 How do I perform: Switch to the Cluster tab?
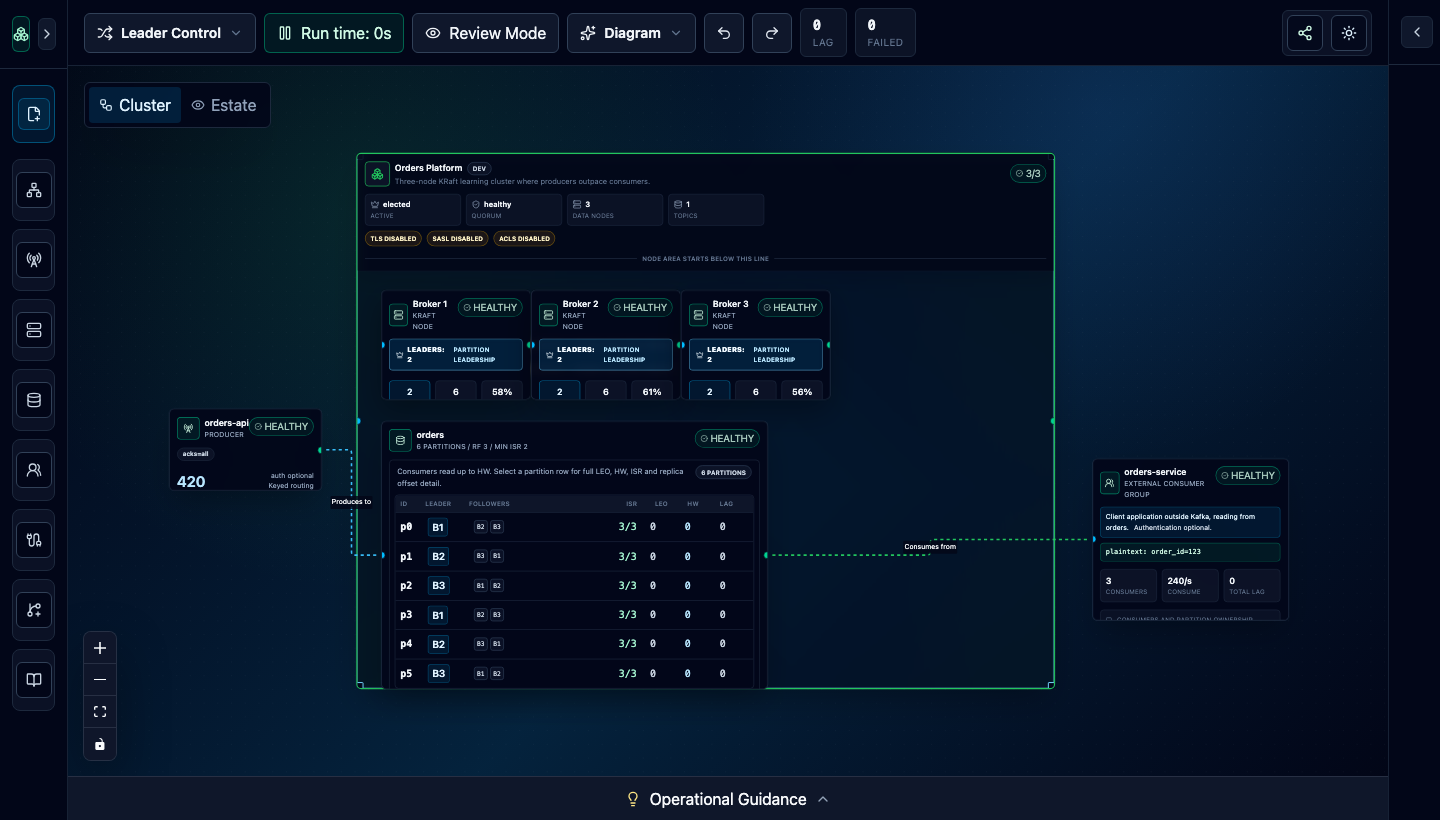(135, 105)
